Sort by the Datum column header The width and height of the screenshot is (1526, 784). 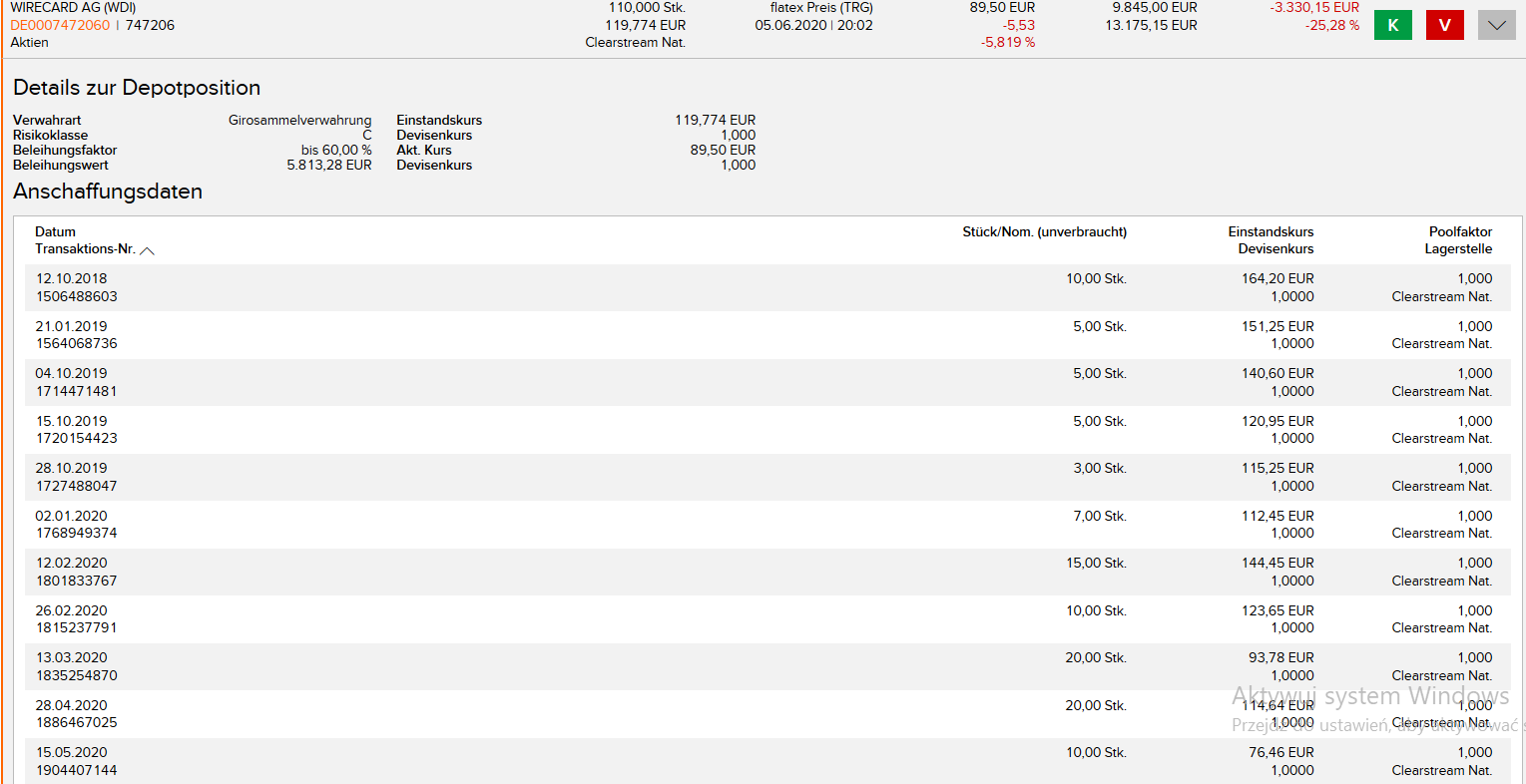[x=55, y=231]
